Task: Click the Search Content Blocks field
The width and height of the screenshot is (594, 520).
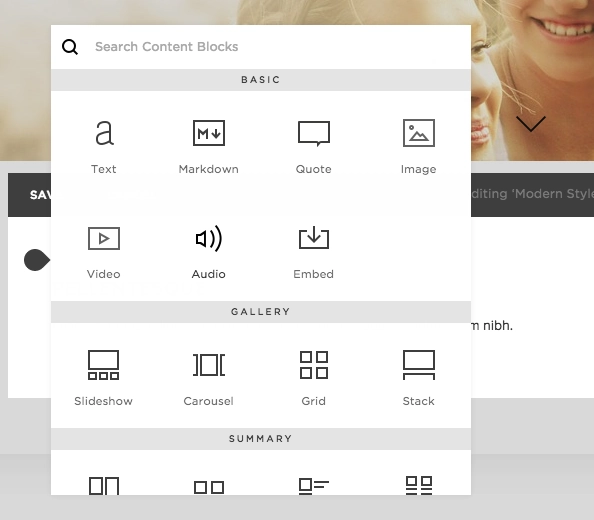Action: [261, 47]
